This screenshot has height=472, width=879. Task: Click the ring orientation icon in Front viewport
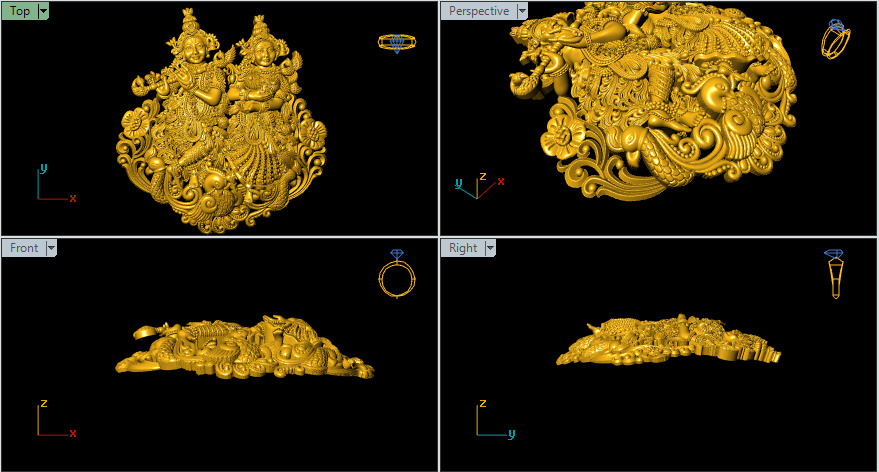pos(397,273)
